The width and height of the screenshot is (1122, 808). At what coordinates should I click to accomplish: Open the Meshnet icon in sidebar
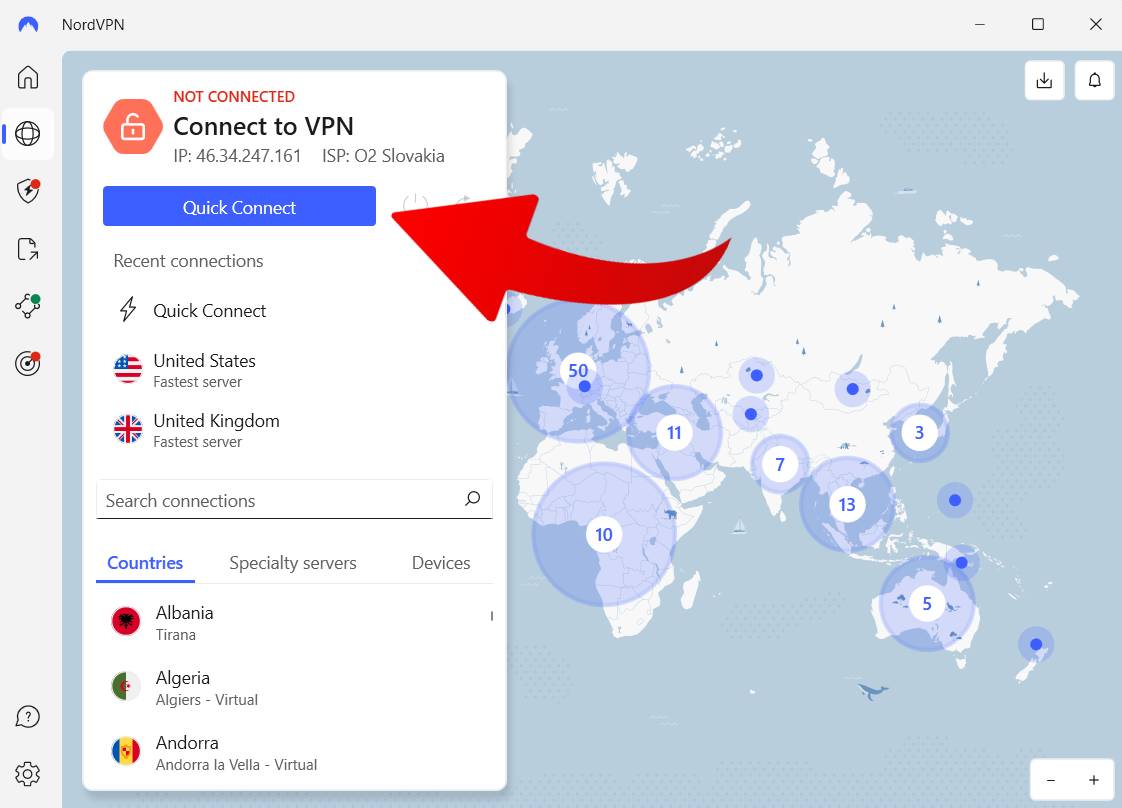(x=28, y=306)
